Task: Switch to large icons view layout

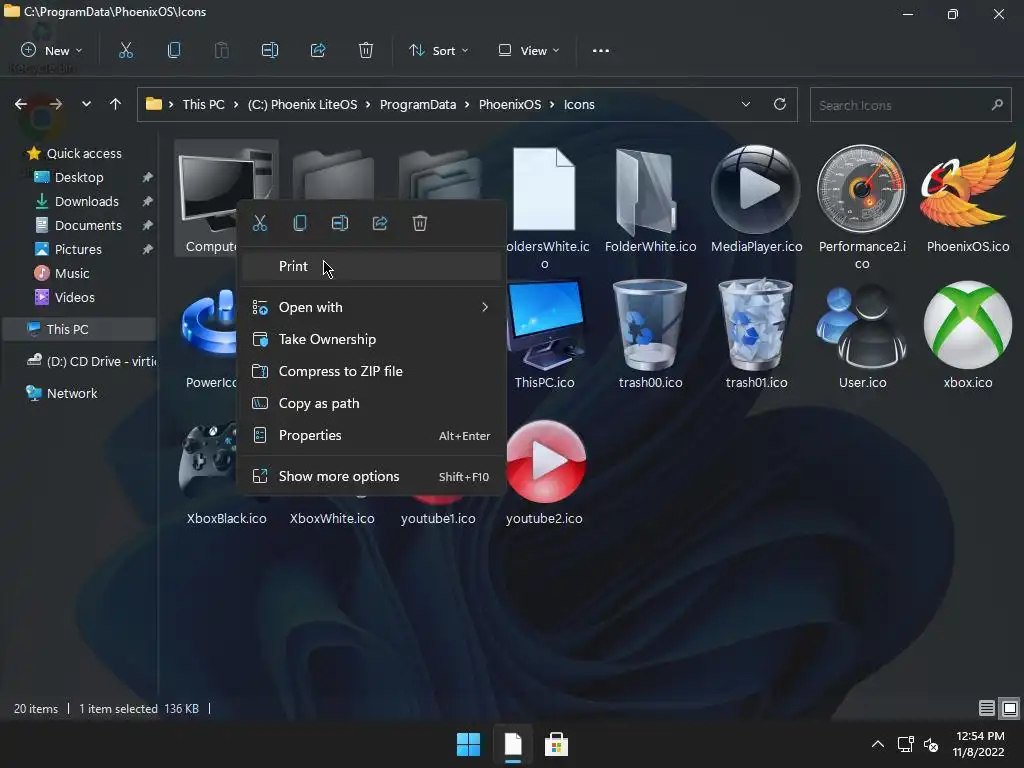Action: click(x=1010, y=708)
